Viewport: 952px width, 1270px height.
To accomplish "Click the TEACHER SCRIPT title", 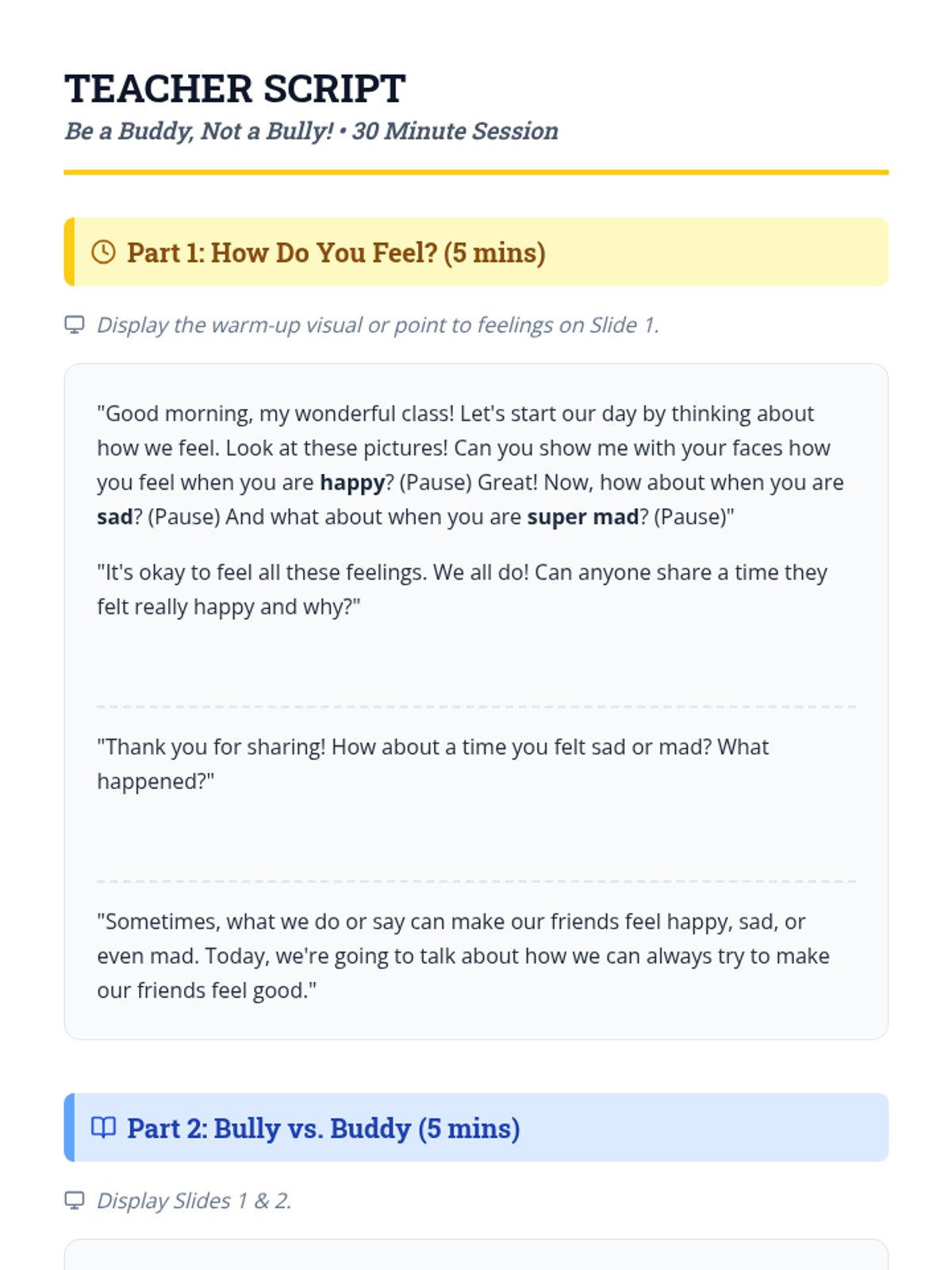I will 235,88.
